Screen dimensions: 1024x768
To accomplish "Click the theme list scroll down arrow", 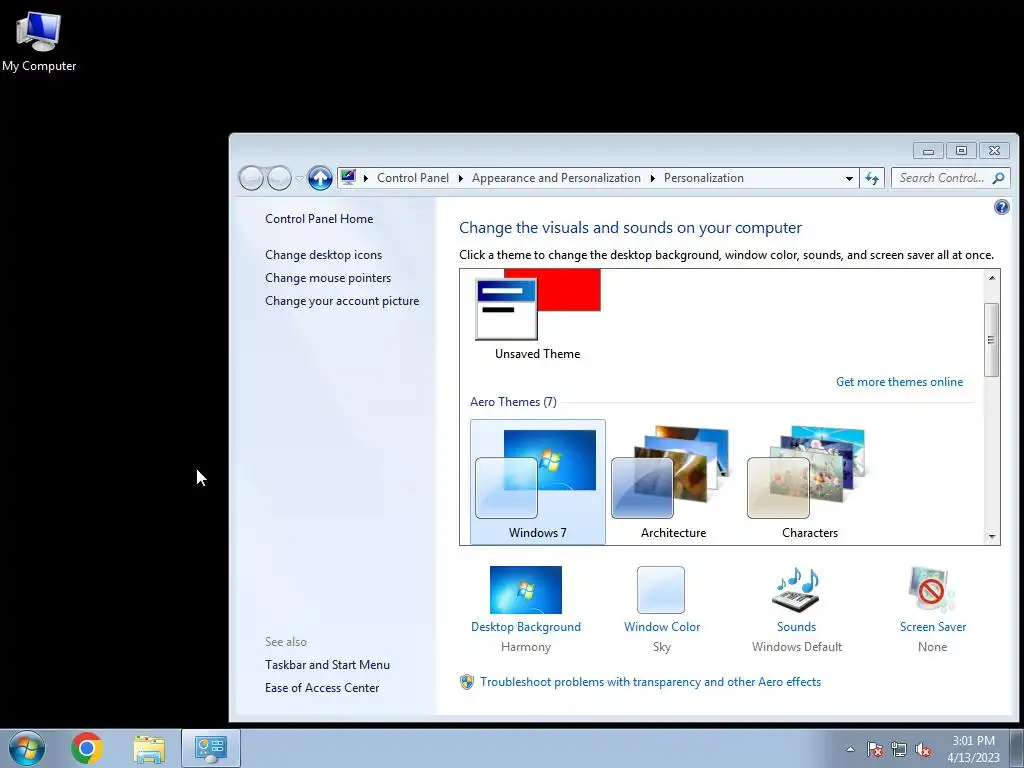I will tap(992, 536).
